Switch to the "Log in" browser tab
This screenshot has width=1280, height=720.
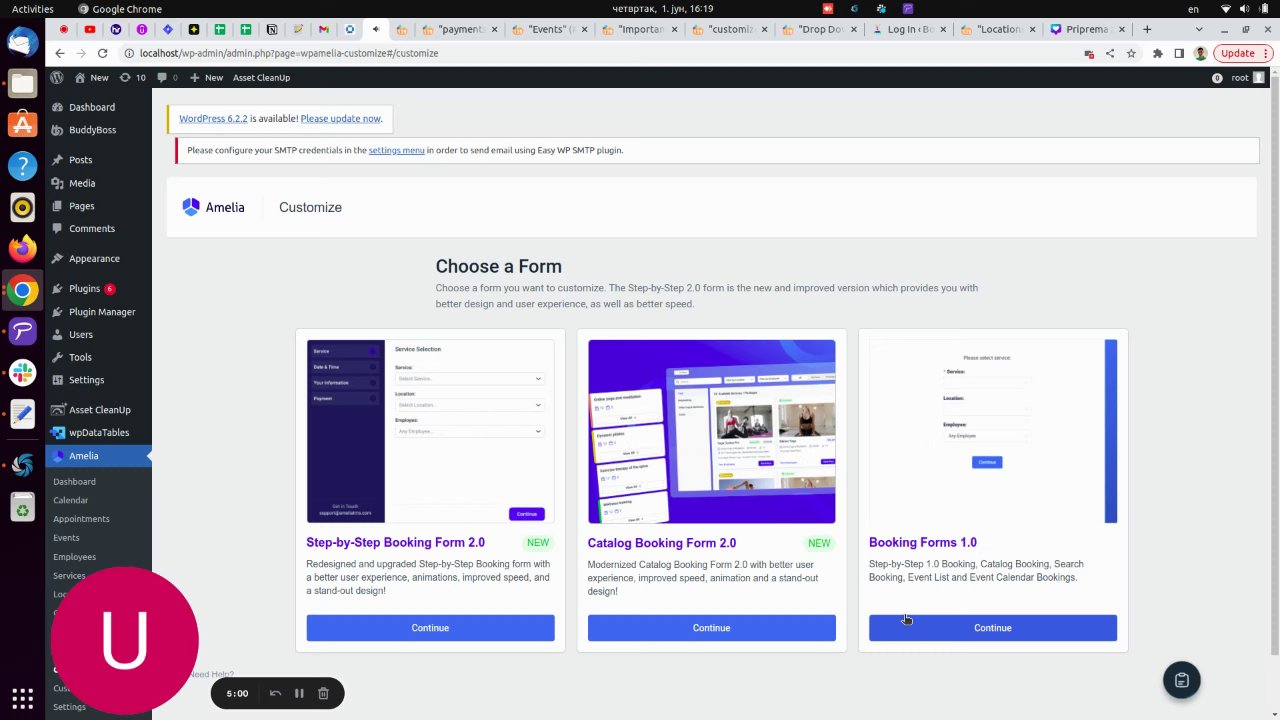pos(909,29)
